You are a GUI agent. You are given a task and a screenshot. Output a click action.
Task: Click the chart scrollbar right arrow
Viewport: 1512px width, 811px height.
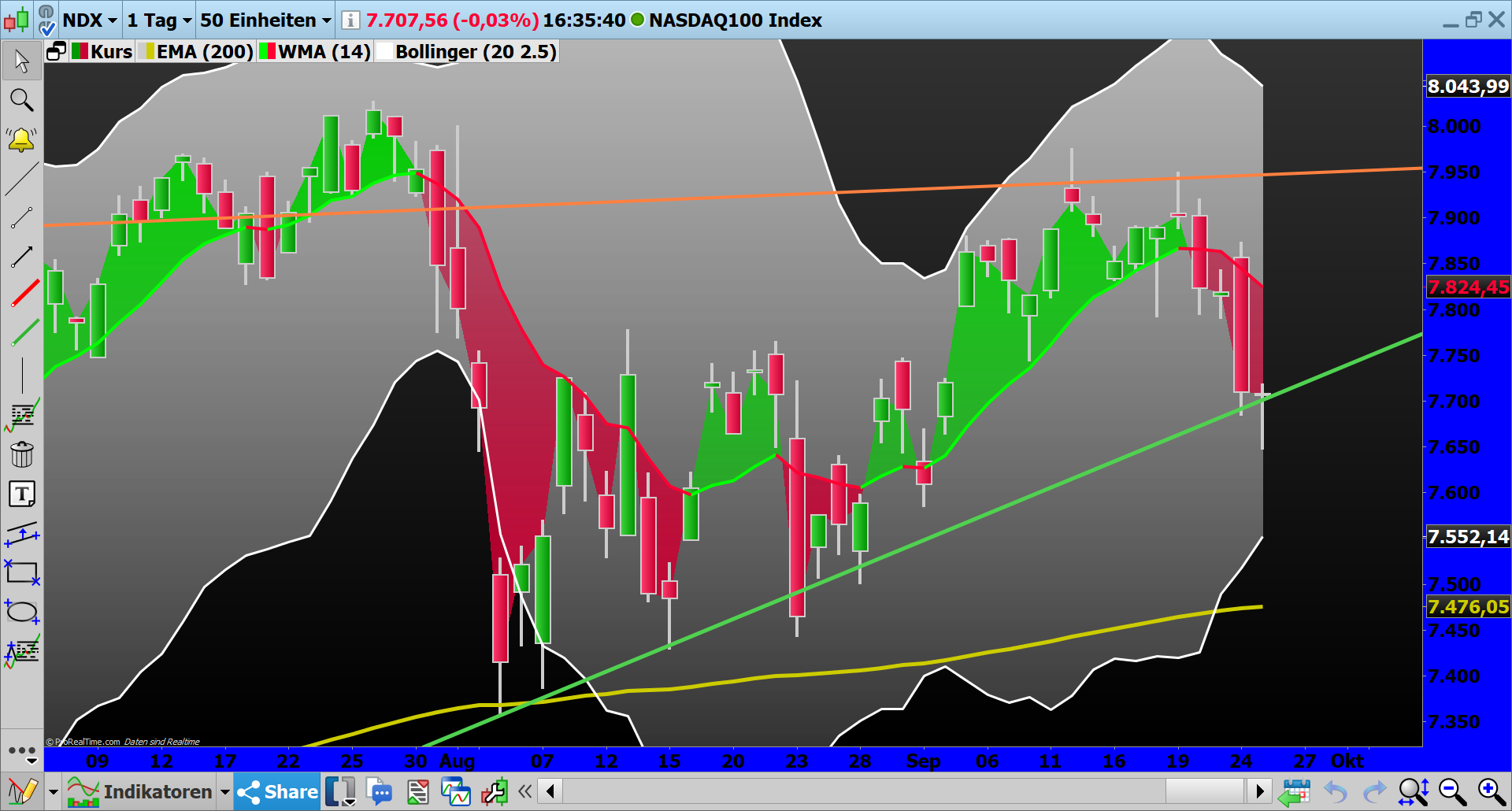(1262, 791)
